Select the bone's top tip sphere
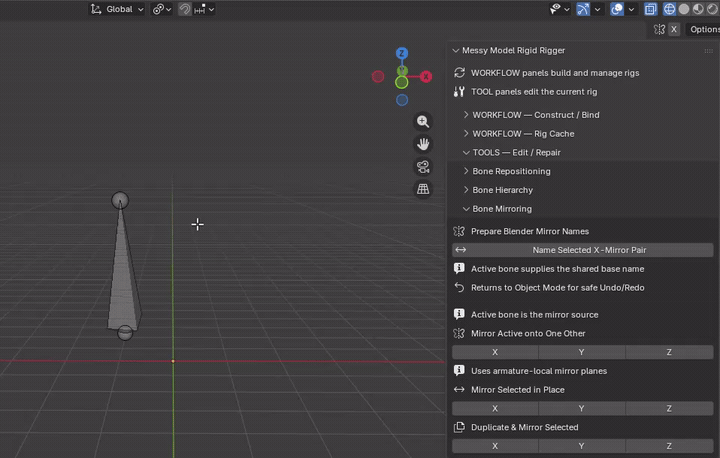720x458 pixels. coord(120,200)
